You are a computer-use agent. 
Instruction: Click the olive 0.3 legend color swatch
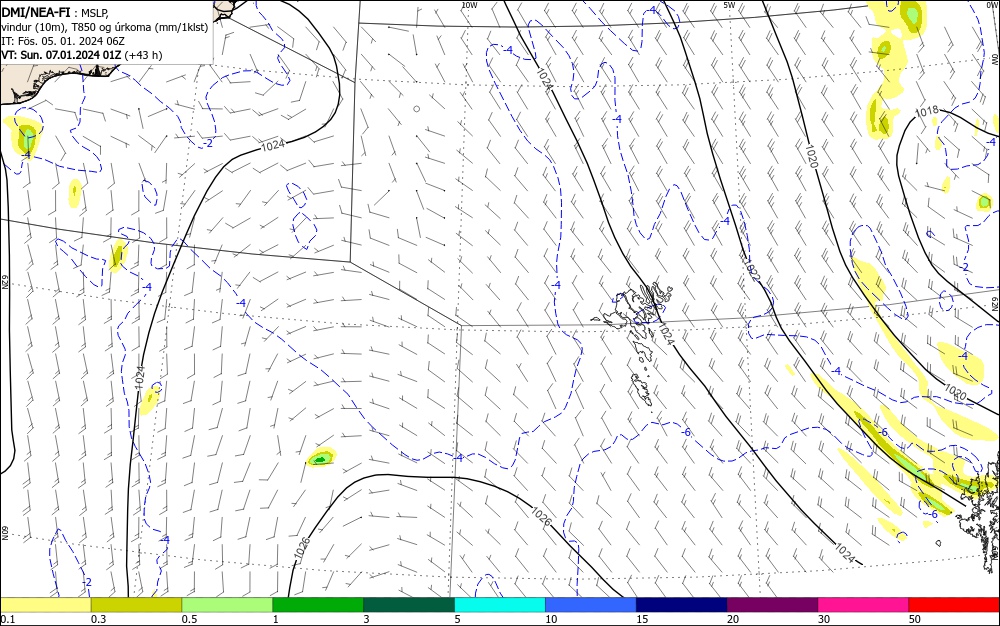(x=136, y=605)
